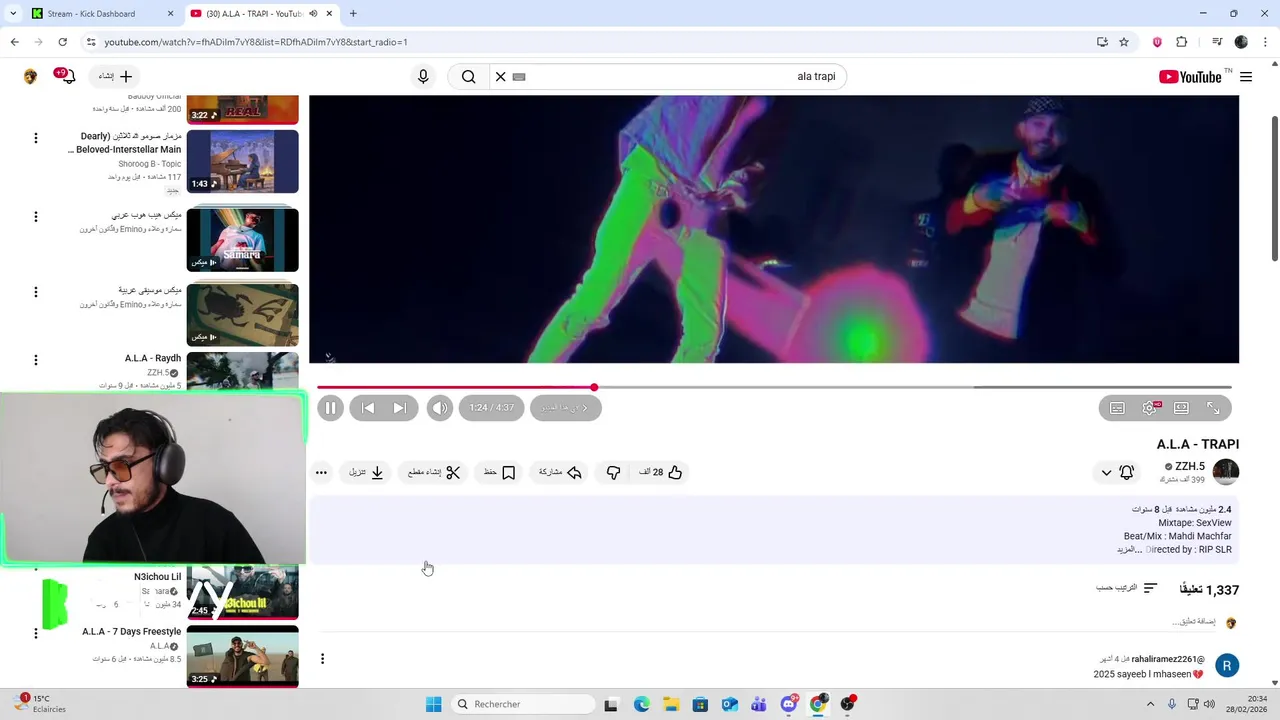Create a clip with scissors icon
Viewport: 1280px width, 720px height.
[x=434, y=472]
